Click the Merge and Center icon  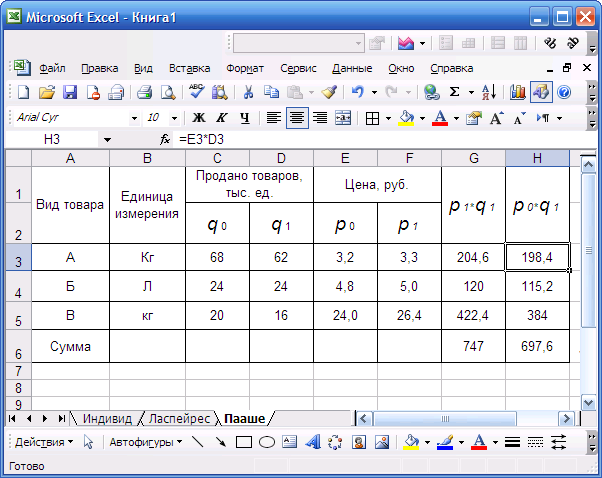click(343, 118)
